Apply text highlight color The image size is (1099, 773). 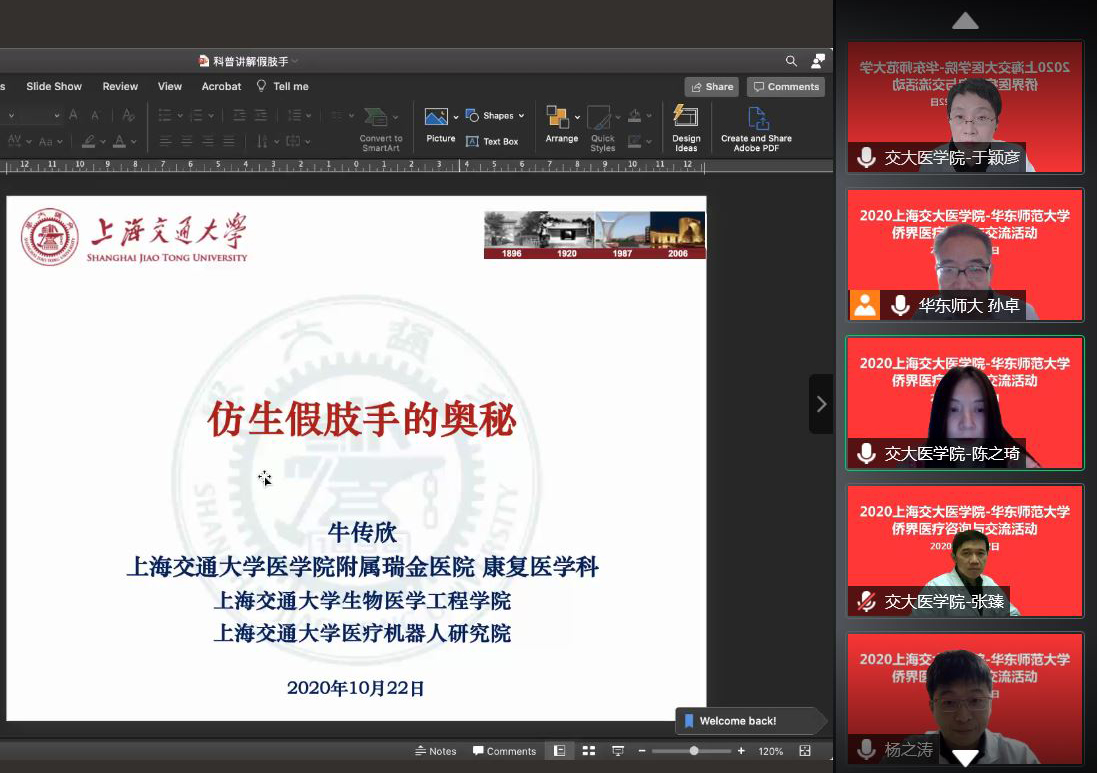click(x=88, y=142)
